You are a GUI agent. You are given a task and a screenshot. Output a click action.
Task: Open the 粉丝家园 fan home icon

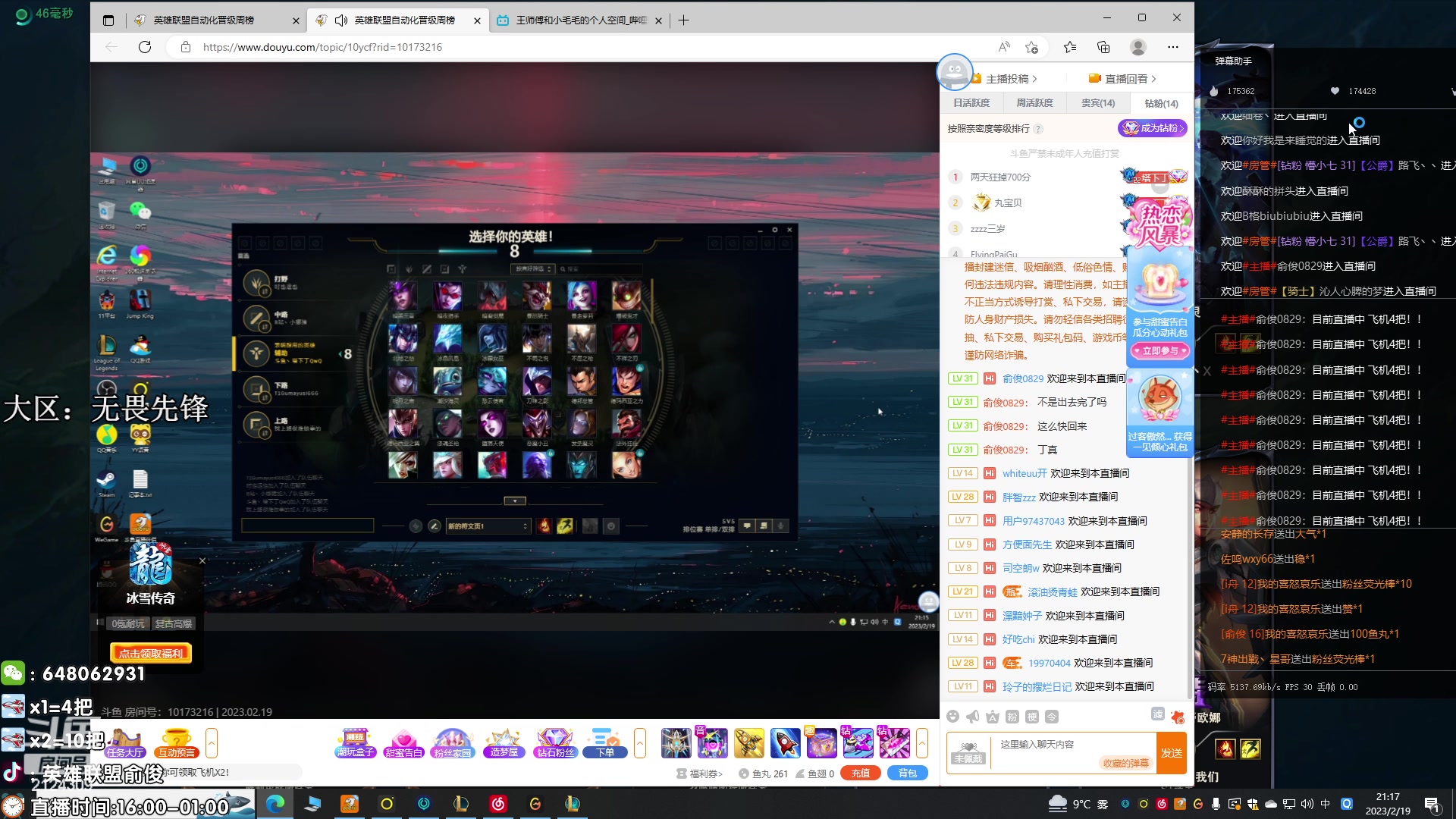click(453, 743)
